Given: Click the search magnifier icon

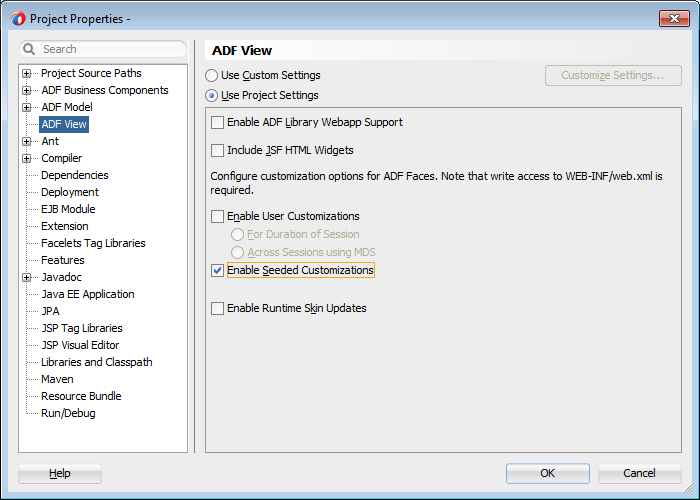Looking at the screenshot, I should pos(30,49).
